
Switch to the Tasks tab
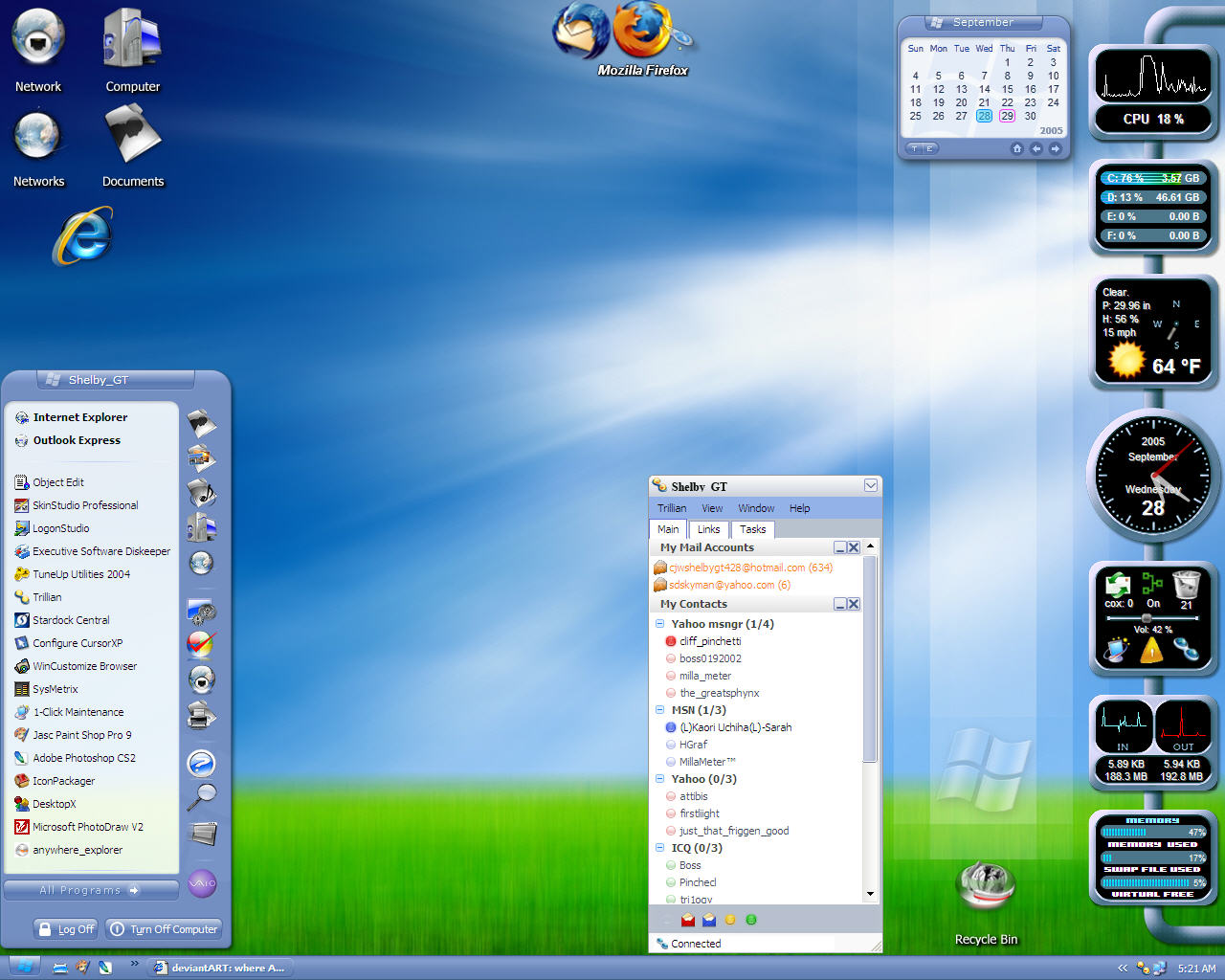pos(752,529)
